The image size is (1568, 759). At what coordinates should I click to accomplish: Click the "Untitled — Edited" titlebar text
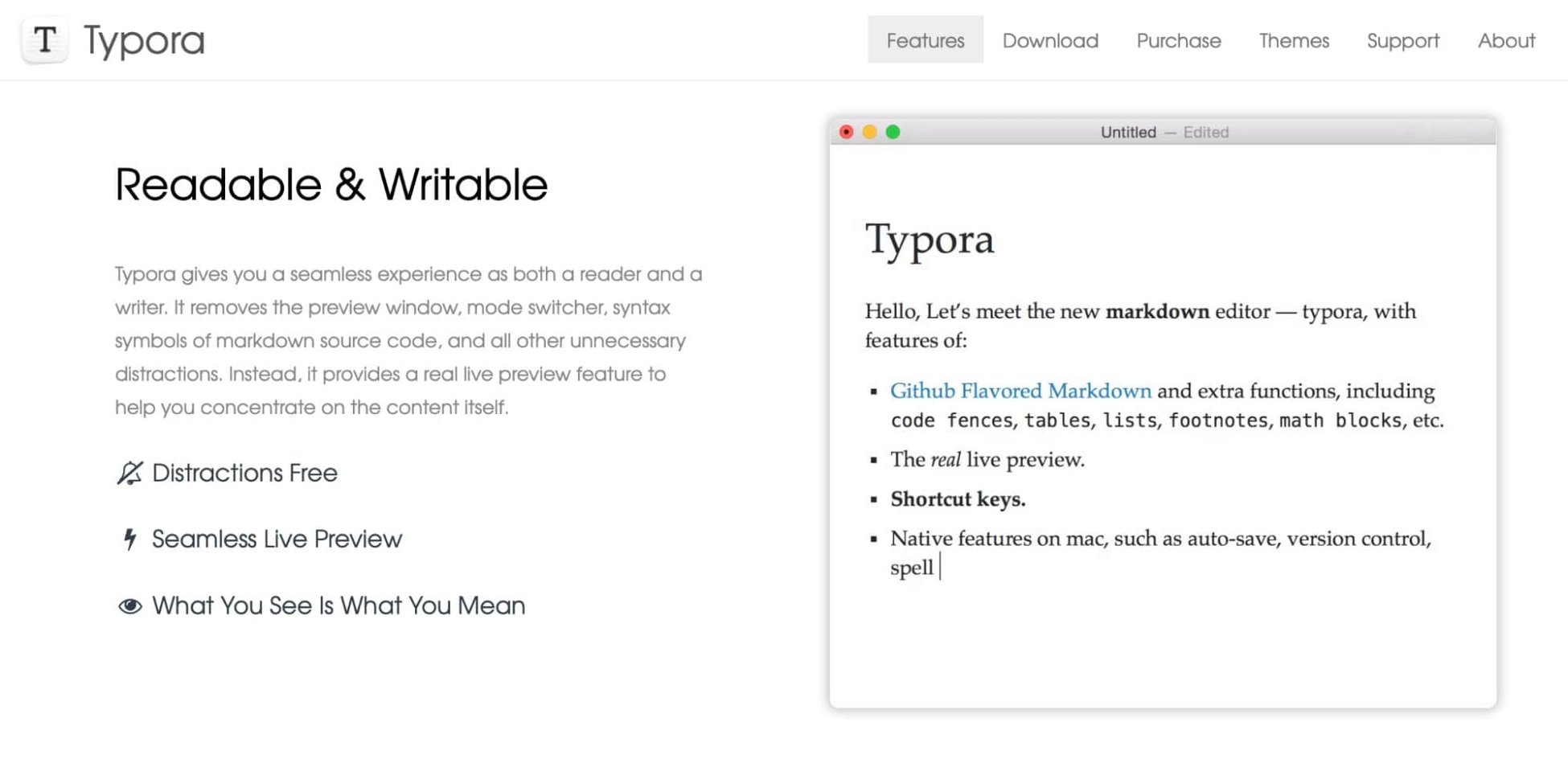tap(1163, 132)
